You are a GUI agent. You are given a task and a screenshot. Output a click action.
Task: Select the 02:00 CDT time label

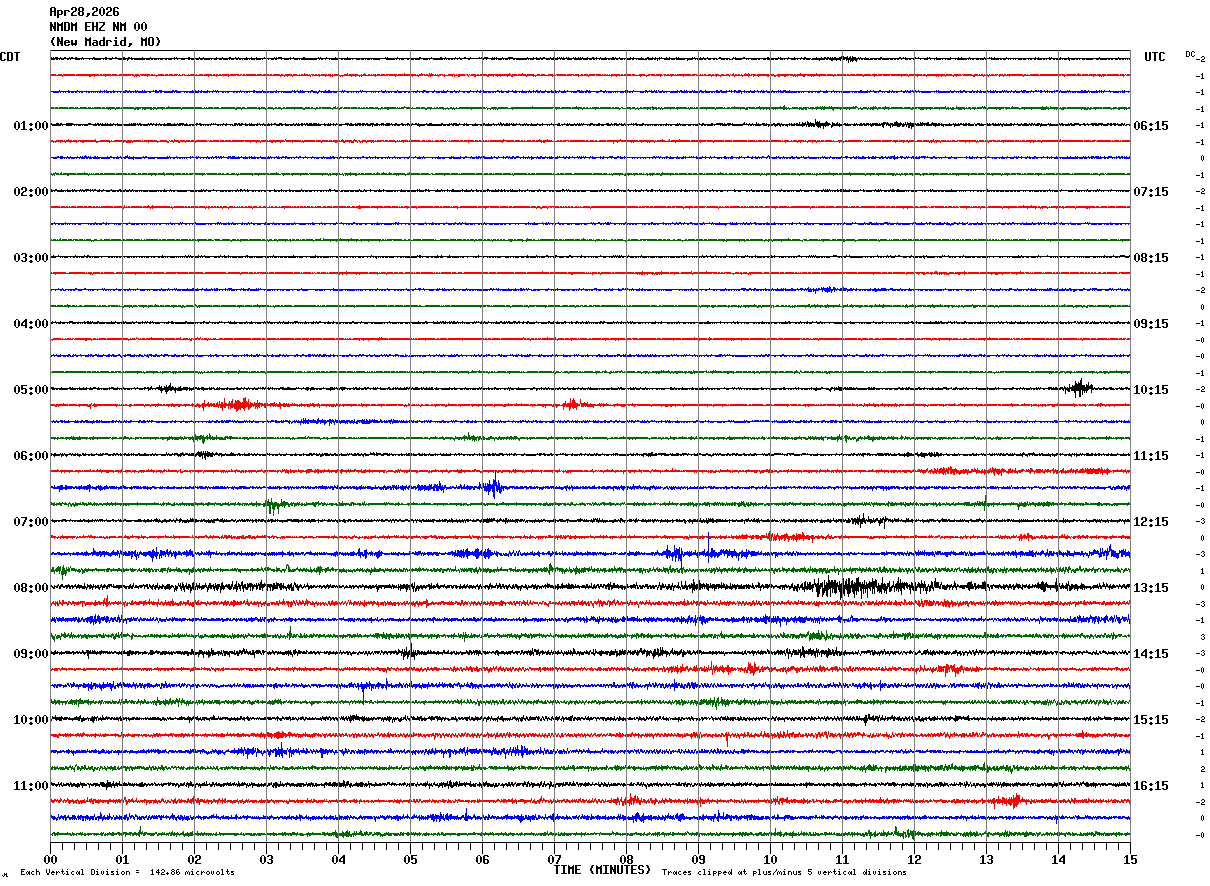[31, 192]
